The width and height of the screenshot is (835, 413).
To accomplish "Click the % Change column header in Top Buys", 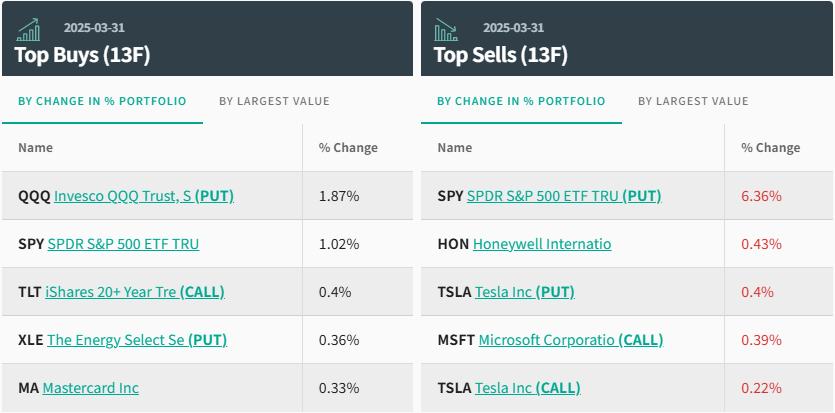I will click(x=348, y=148).
